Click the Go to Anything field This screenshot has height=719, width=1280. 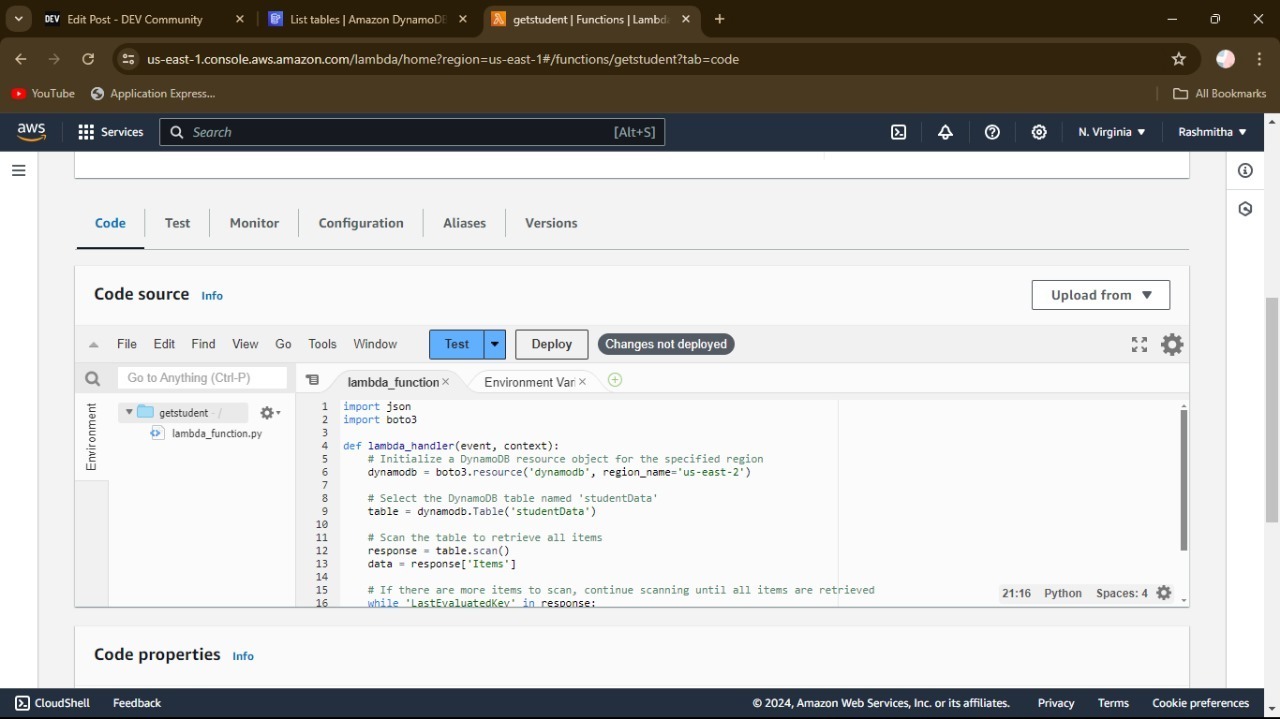(203, 378)
